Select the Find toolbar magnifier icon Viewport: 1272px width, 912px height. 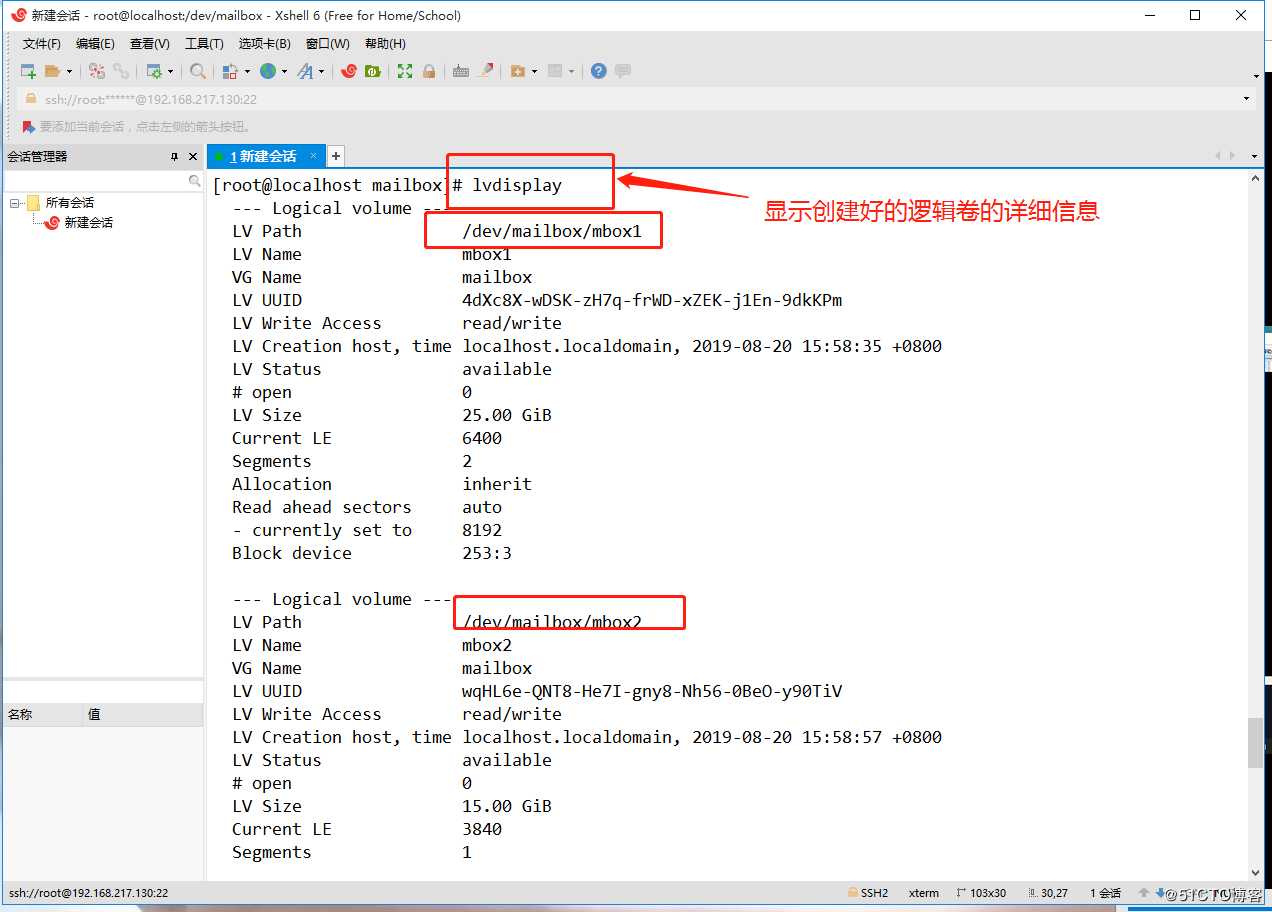(x=198, y=71)
